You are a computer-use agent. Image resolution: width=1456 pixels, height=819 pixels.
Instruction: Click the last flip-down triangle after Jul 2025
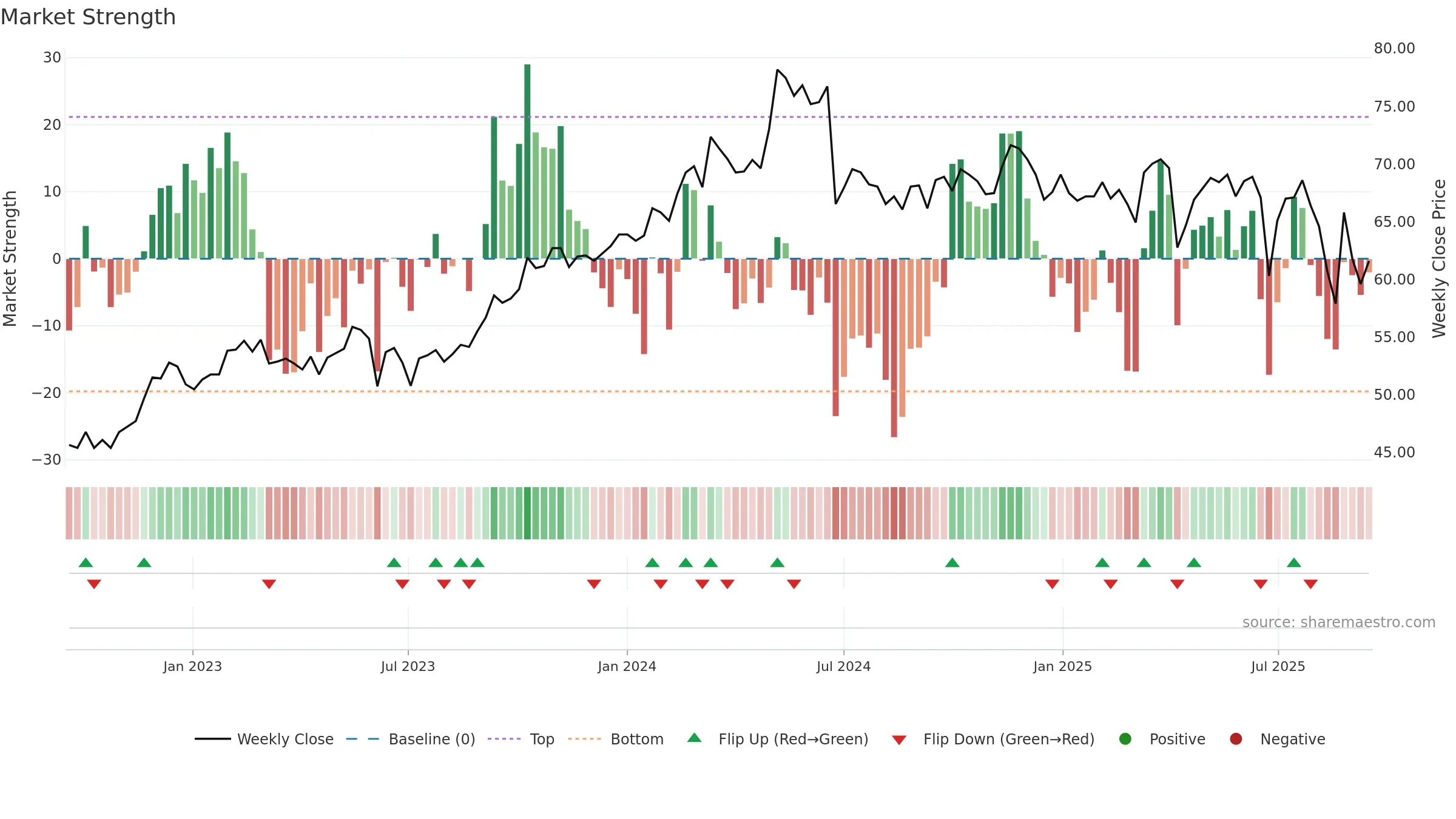coord(1310,584)
